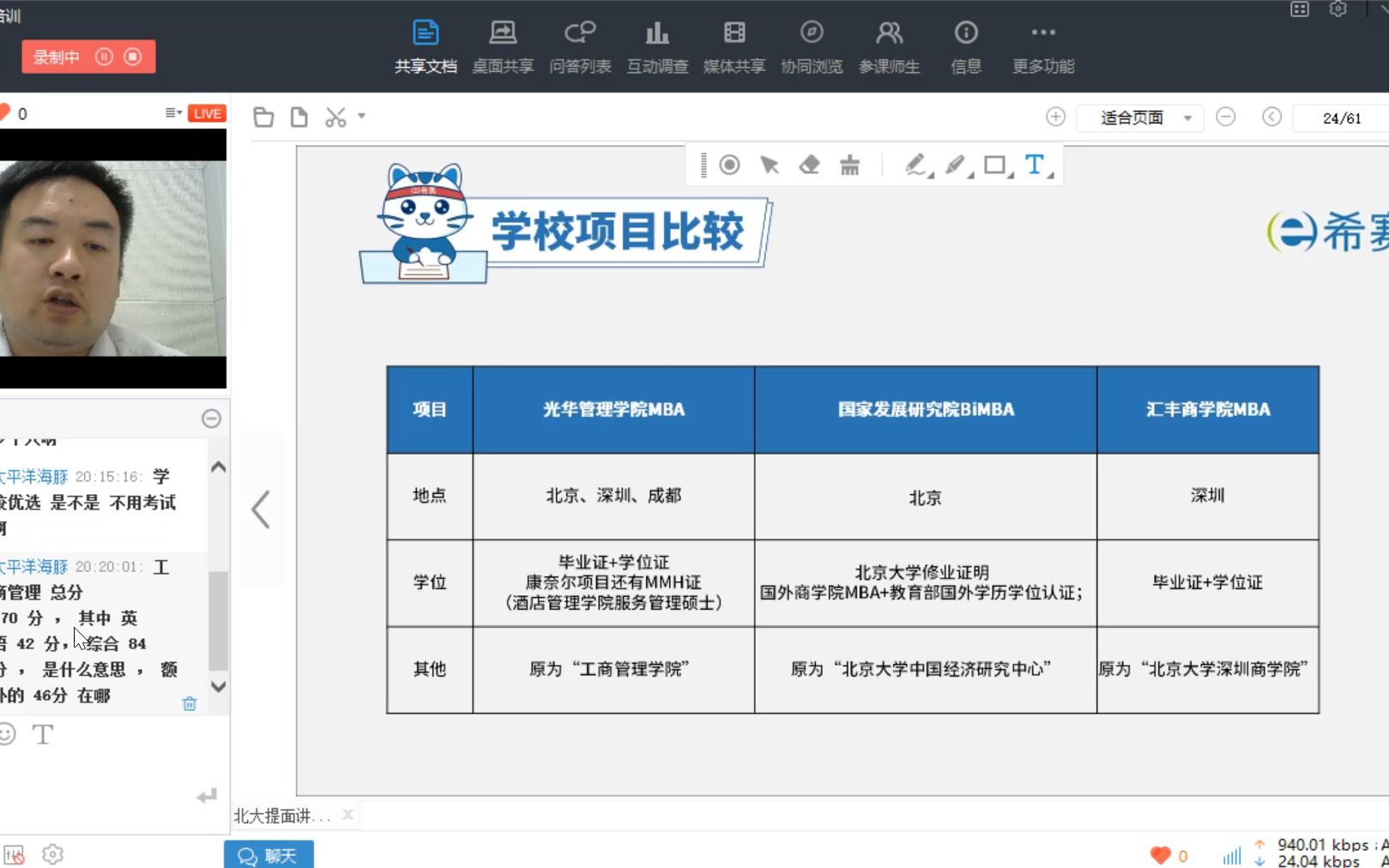Click the left slide navigation chevron
1389x868 pixels.
pos(261,509)
